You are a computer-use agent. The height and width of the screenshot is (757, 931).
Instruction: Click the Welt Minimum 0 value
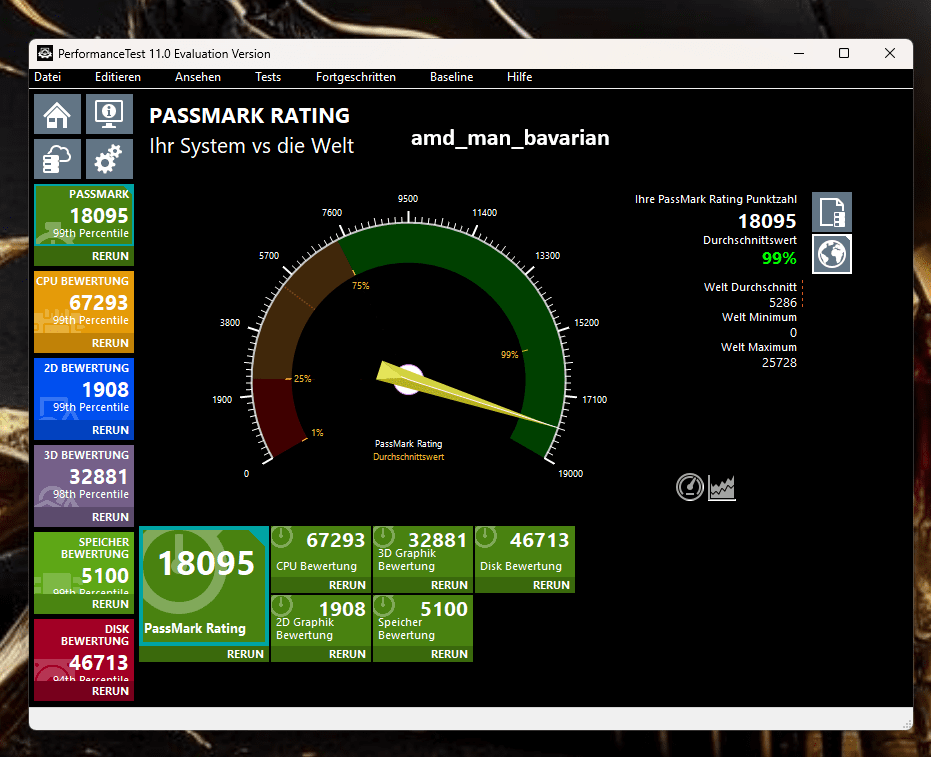[793, 332]
